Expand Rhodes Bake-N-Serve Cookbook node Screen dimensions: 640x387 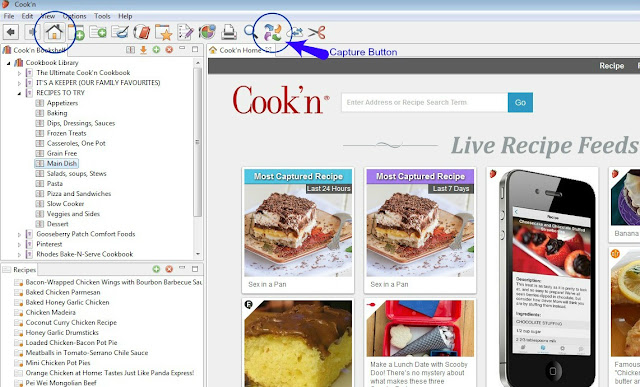(x=19, y=255)
